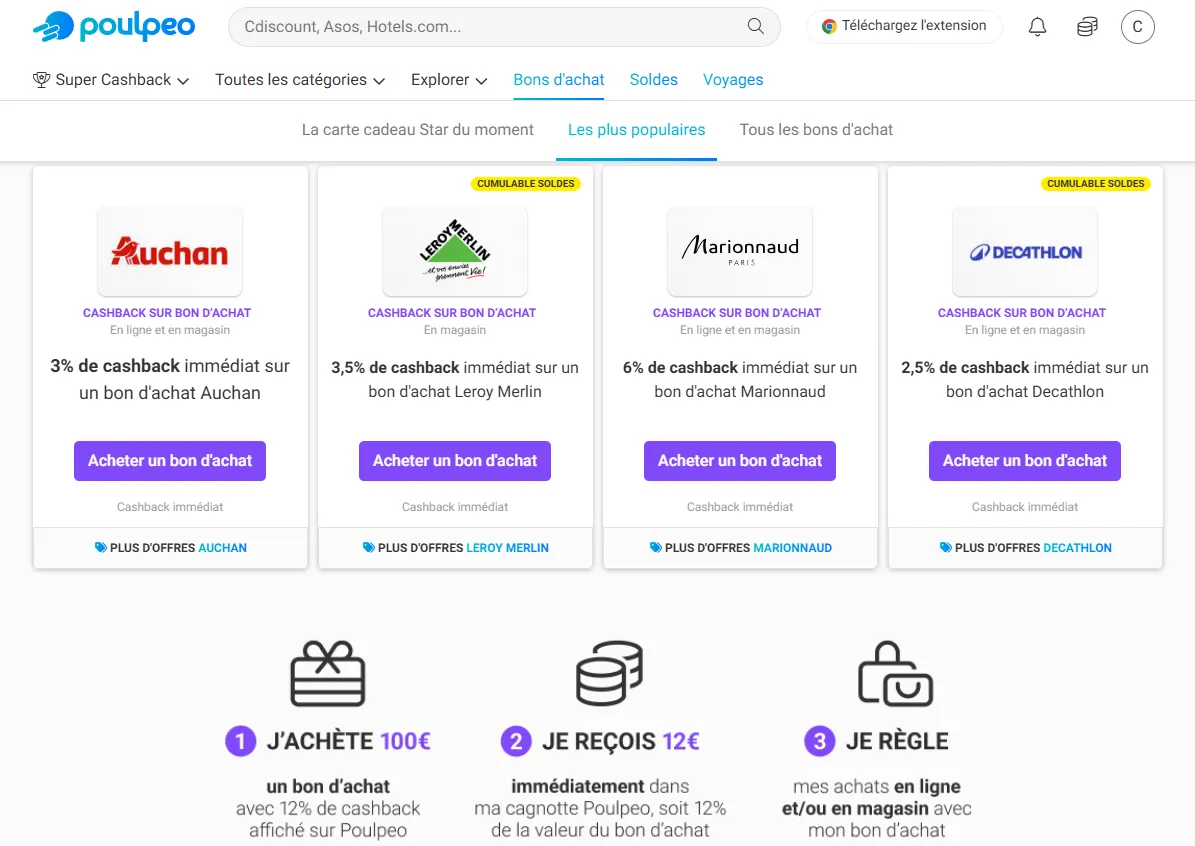Image resolution: width=1195 pixels, height=846 pixels.
Task: Buy a Decathlon bon d'achat
Action: [1025, 460]
